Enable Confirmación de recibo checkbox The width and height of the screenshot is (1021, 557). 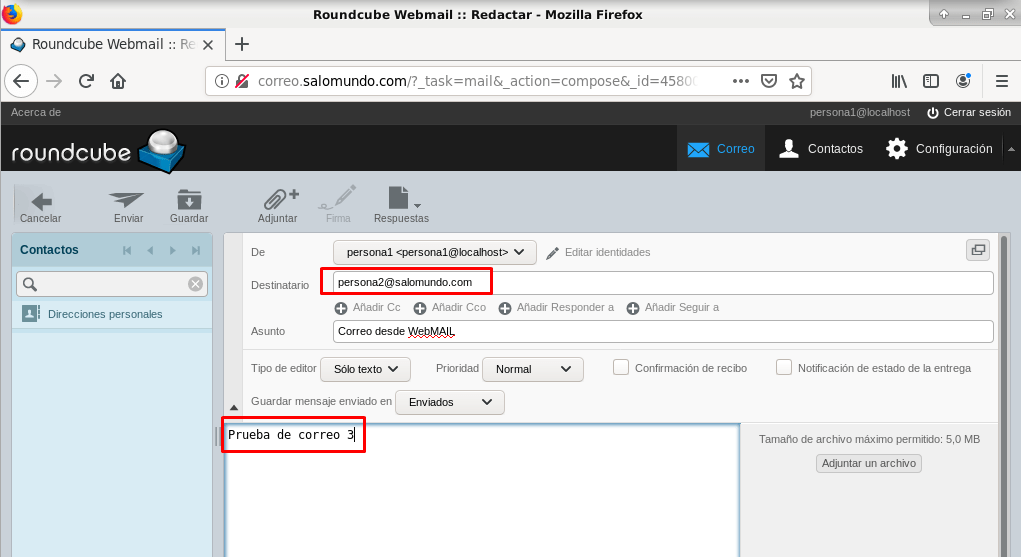tap(621, 367)
